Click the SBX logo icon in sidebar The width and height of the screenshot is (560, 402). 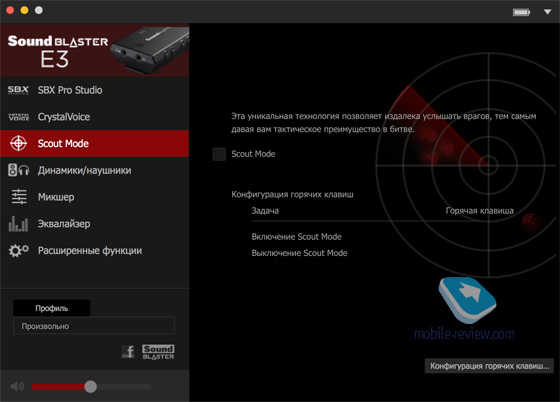tap(18, 90)
